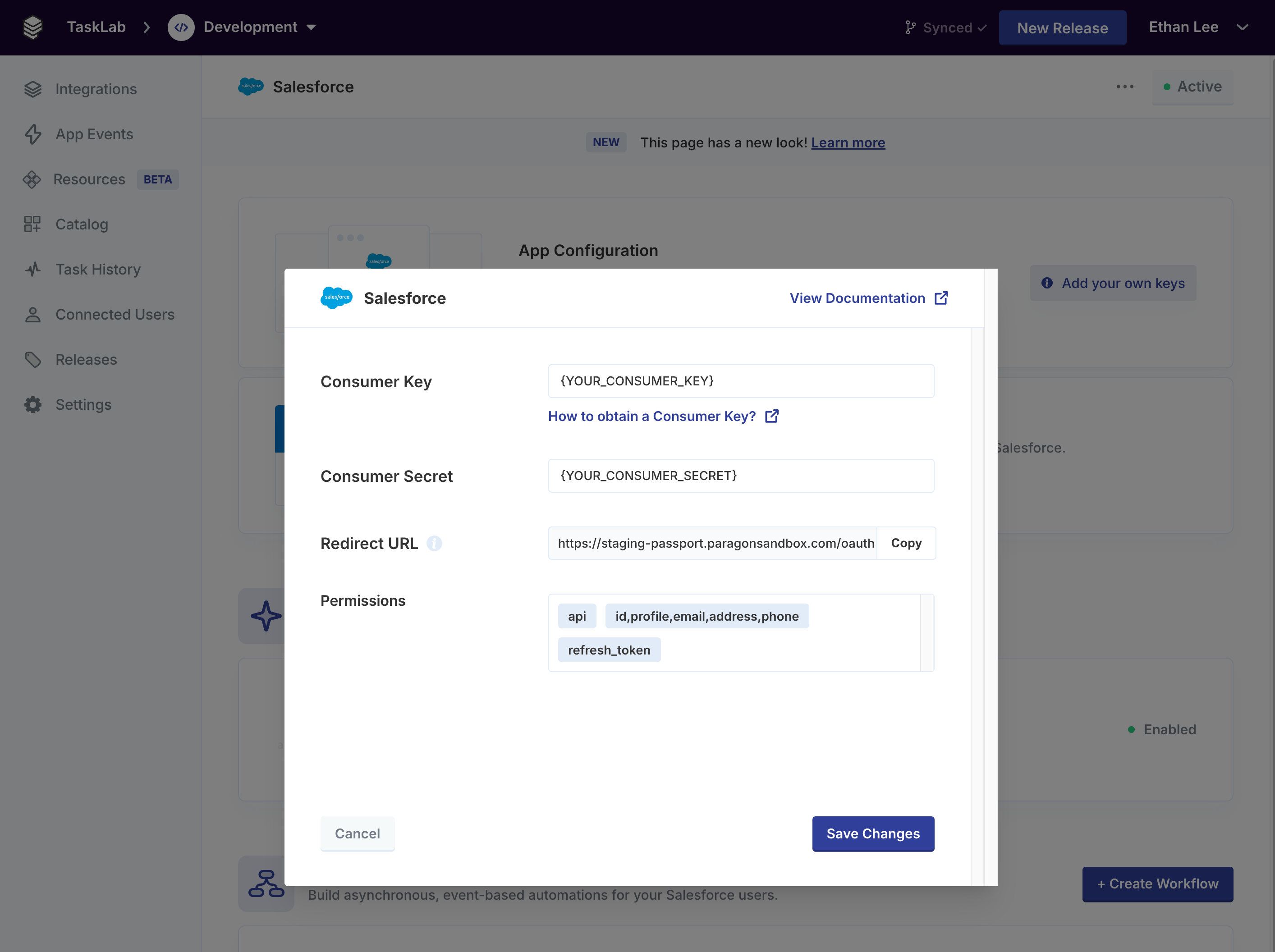Click the info icon in Add your own keys
The height and width of the screenshot is (952, 1275).
[1047, 283]
